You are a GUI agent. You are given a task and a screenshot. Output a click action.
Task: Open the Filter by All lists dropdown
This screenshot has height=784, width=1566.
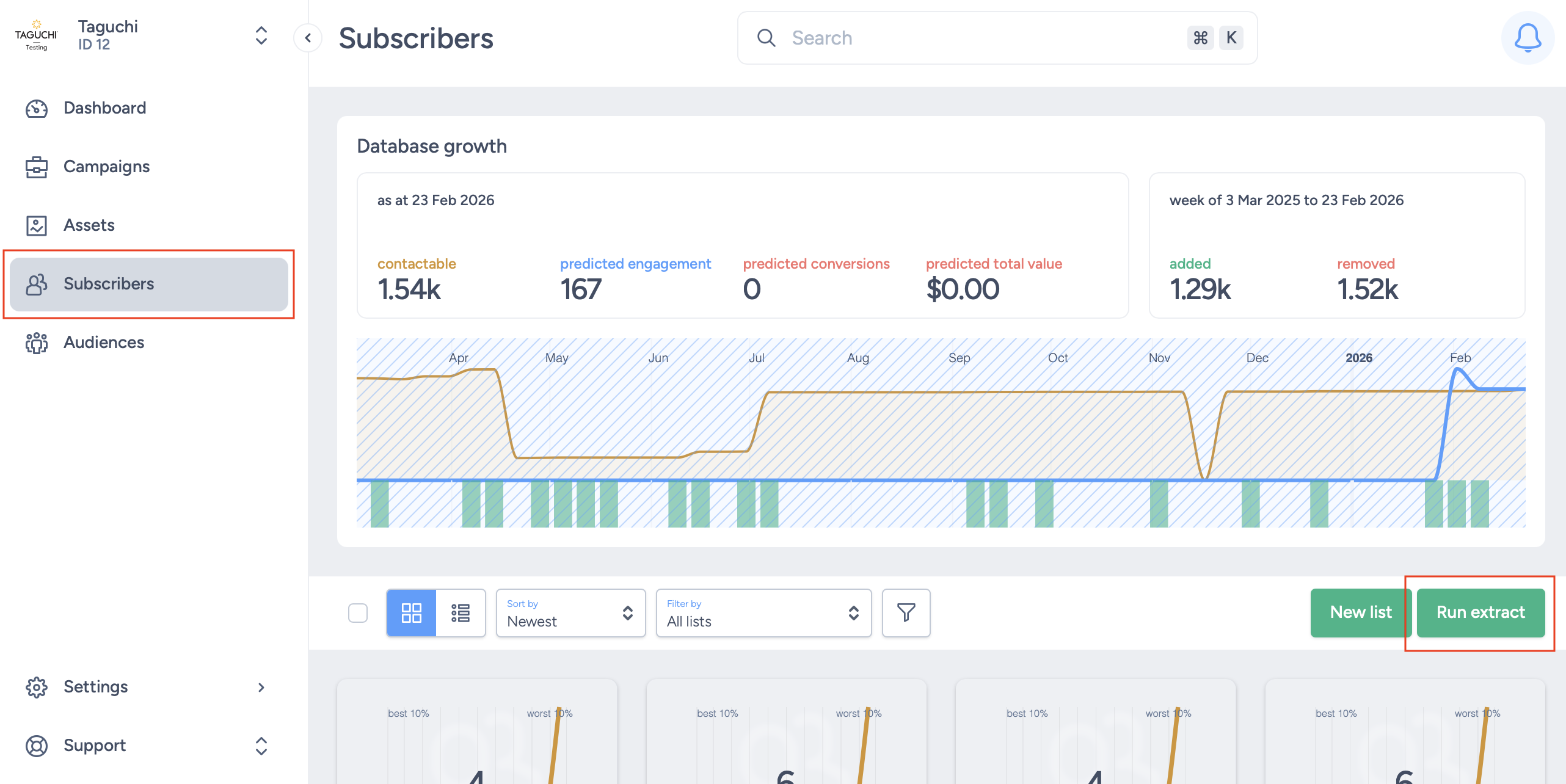pos(763,612)
